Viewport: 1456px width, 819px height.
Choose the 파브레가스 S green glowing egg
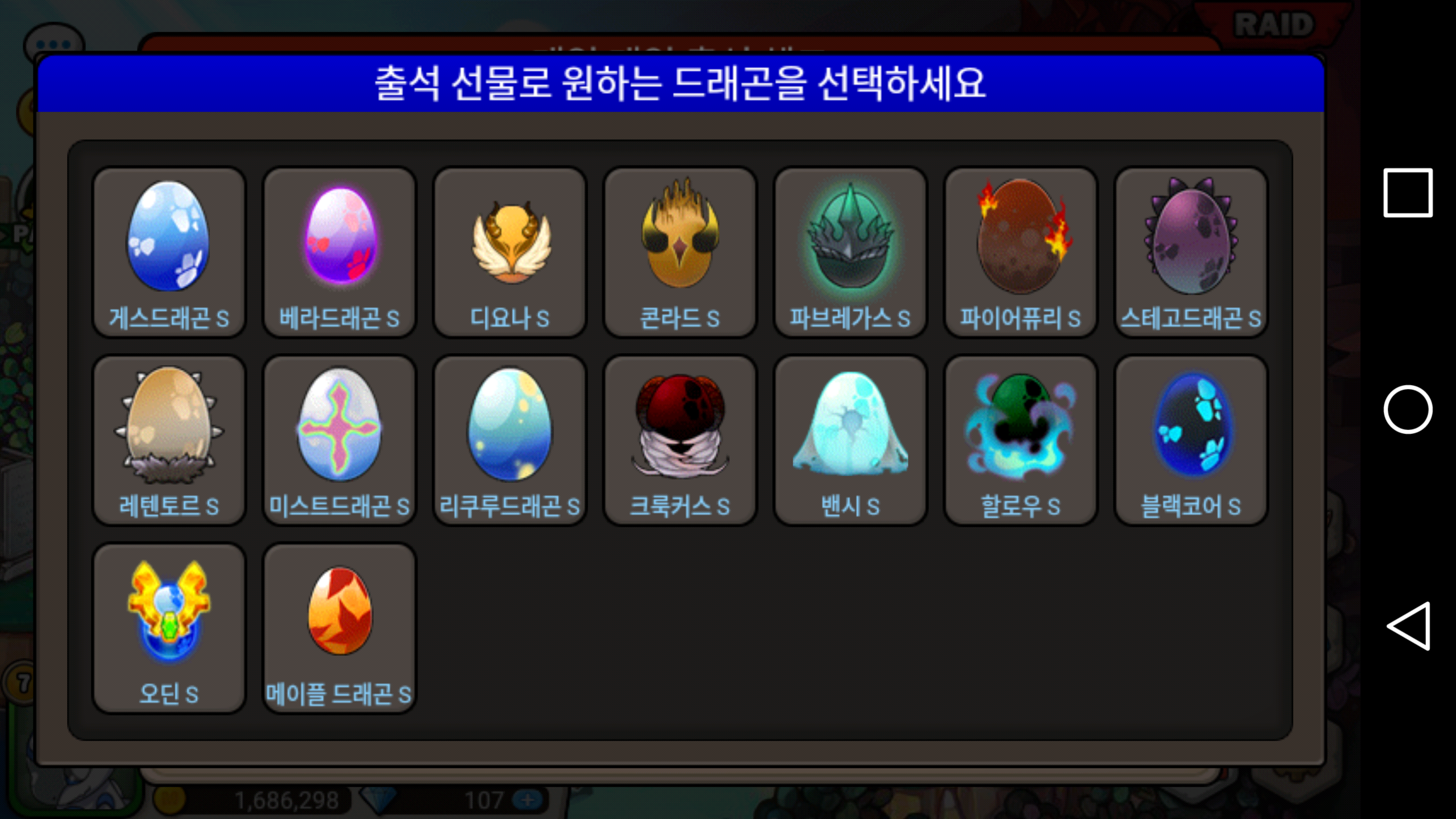pyautogui.click(x=850, y=252)
